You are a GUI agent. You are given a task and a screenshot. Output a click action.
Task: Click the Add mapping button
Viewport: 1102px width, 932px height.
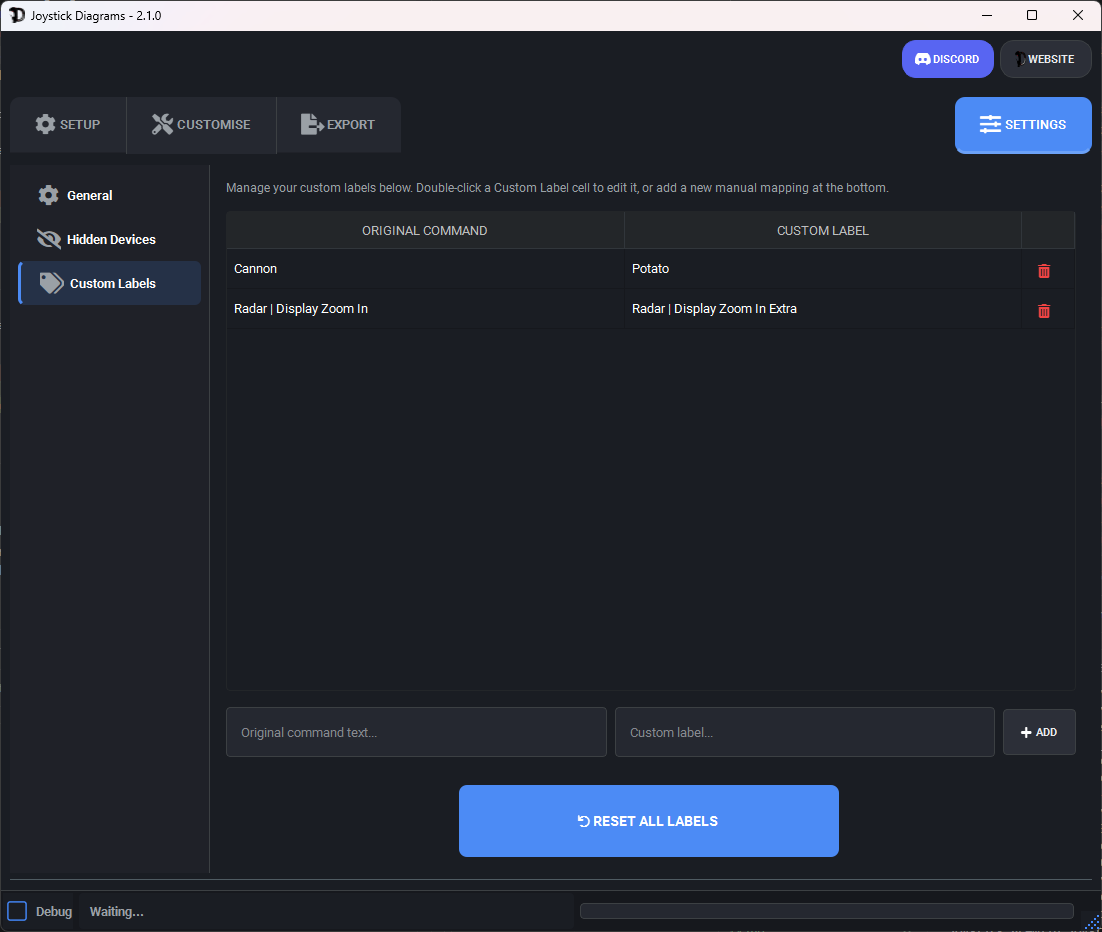coord(1039,732)
